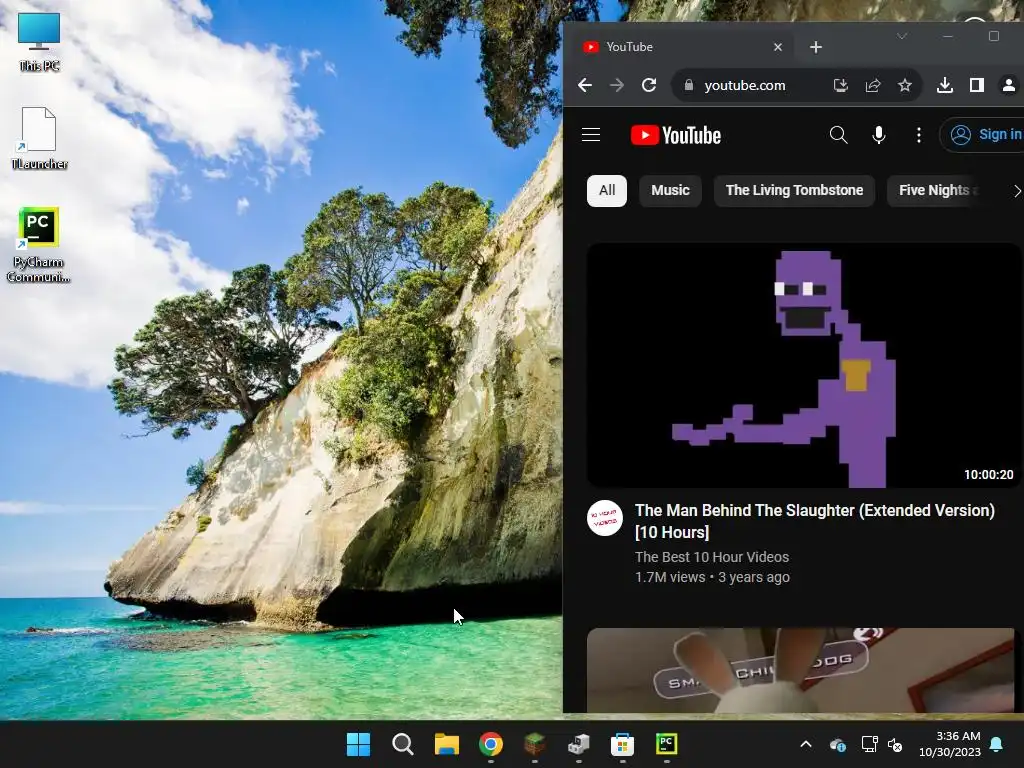Open the Chrome profile icon
This screenshot has height=768, width=1024.
click(x=1008, y=86)
